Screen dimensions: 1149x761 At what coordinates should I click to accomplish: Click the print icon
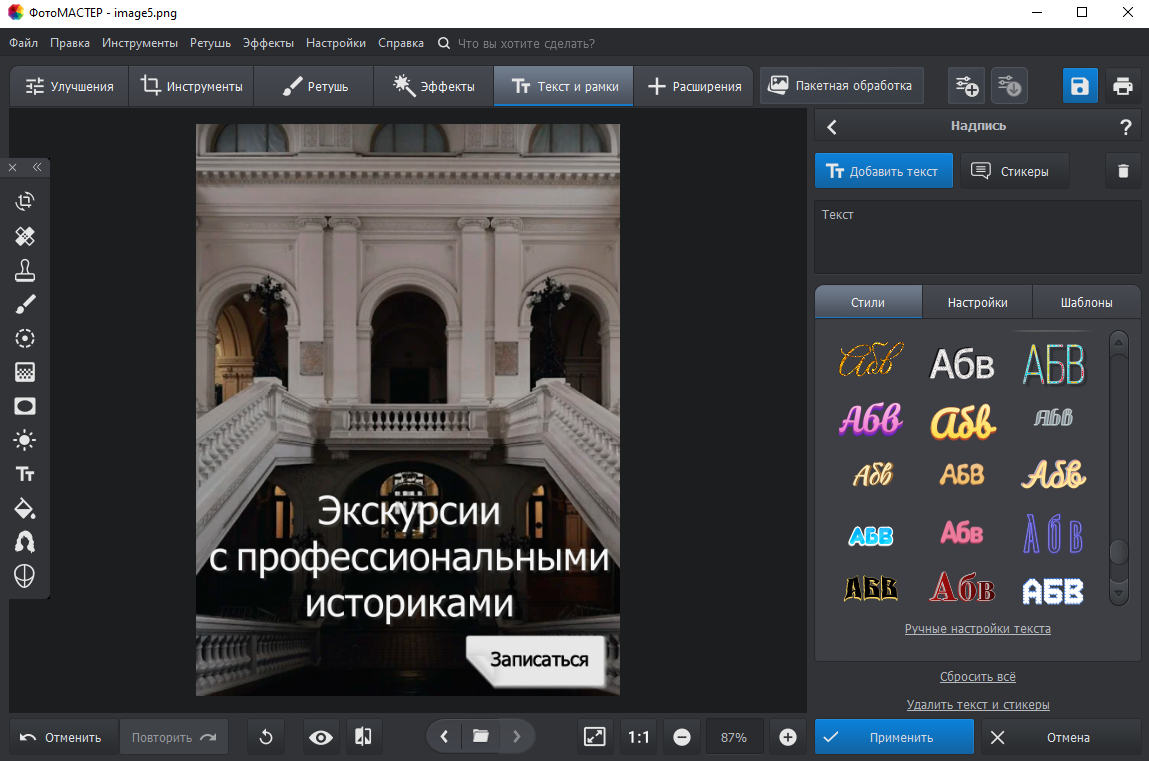point(1123,86)
